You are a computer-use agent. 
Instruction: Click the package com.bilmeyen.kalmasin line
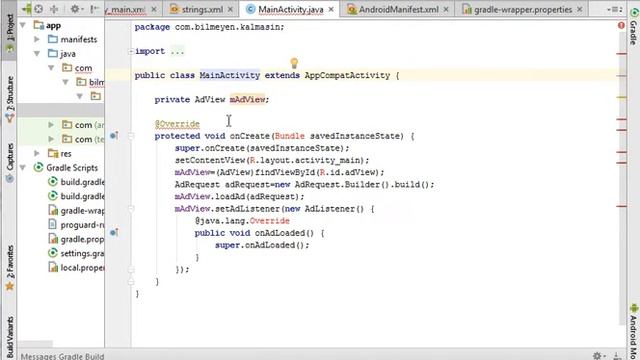pyautogui.click(x=209, y=27)
